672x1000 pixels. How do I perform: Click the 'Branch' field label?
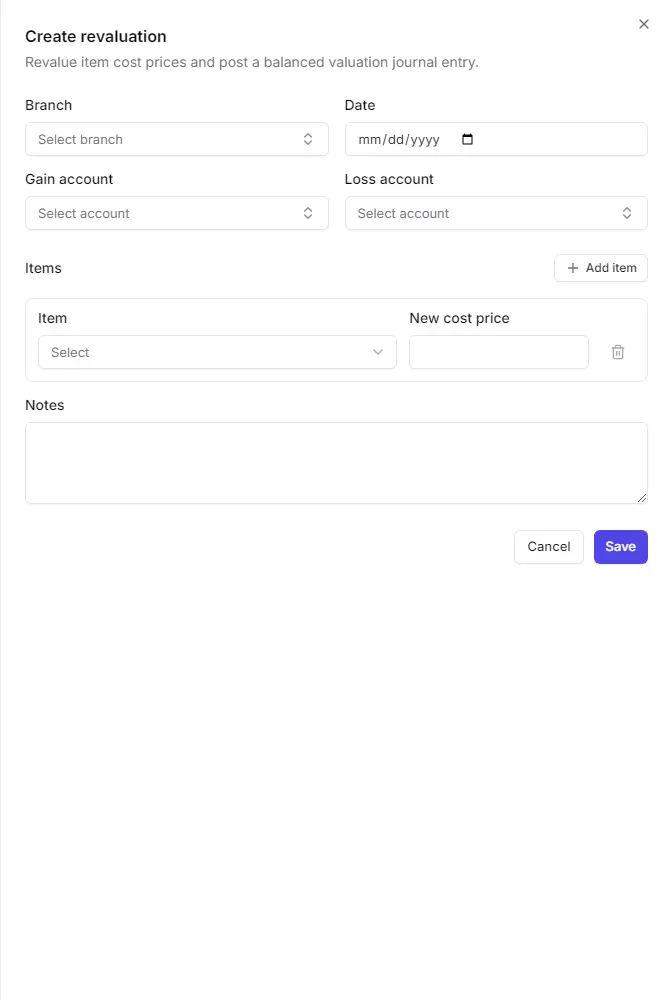pos(48,105)
